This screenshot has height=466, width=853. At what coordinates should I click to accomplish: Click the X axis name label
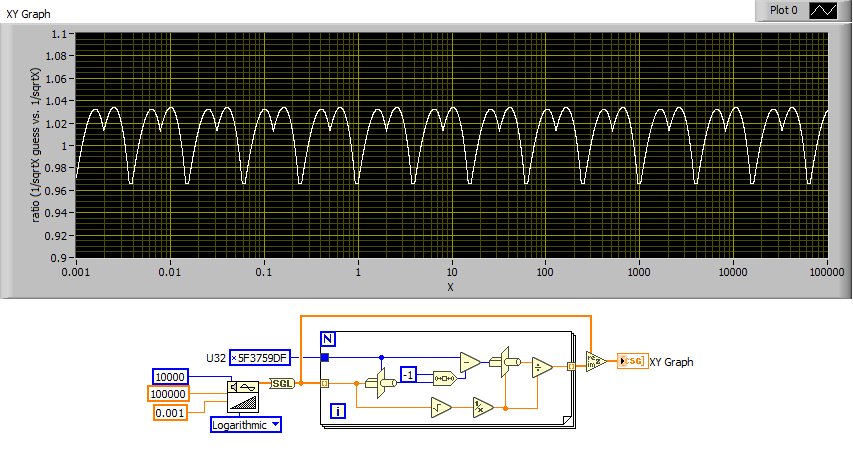click(x=450, y=287)
